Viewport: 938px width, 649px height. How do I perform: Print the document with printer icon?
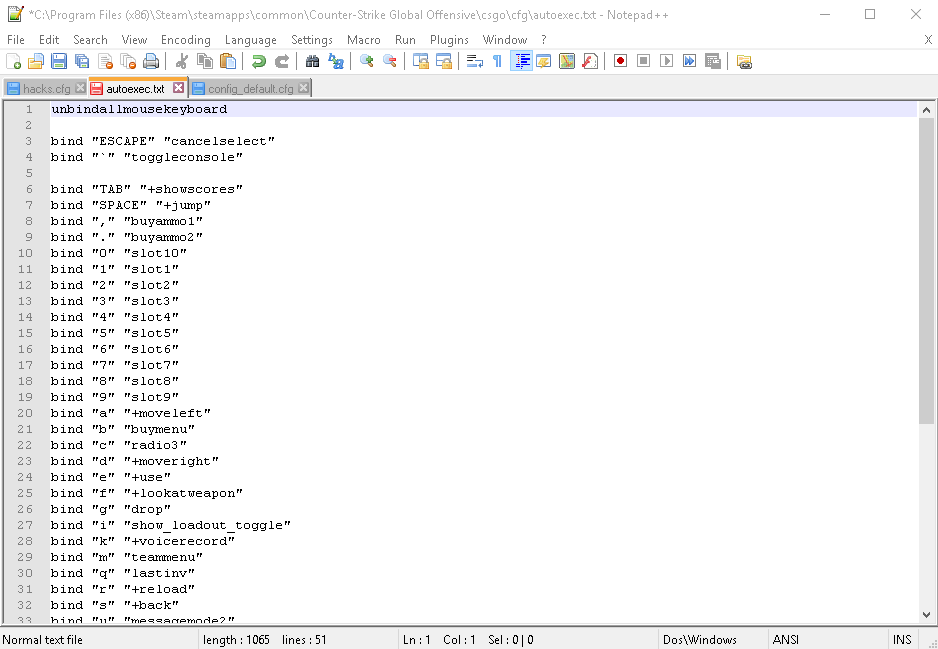click(x=151, y=61)
